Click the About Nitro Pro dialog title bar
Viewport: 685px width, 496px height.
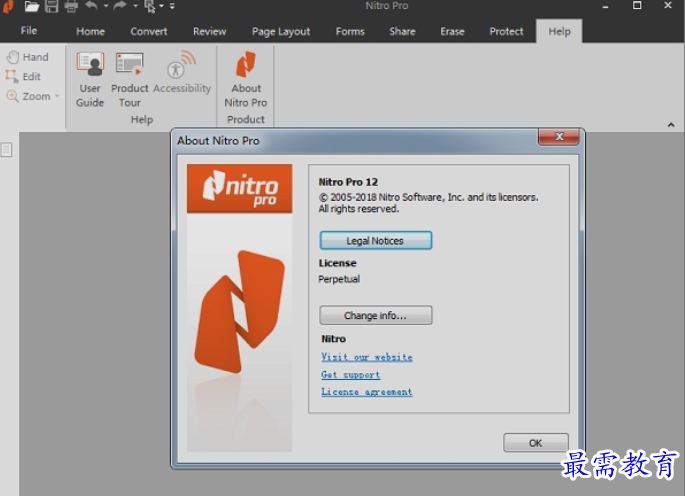pos(356,141)
